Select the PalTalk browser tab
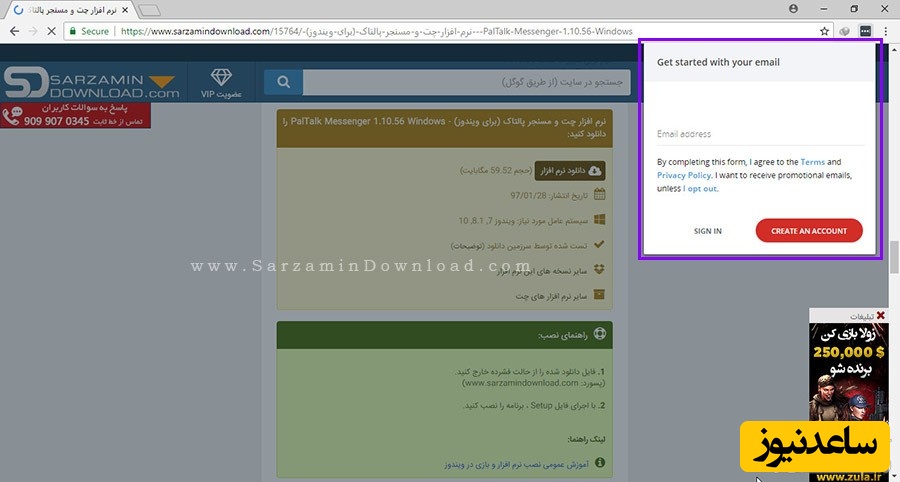Image resolution: width=900 pixels, height=482 pixels. tap(68, 9)
